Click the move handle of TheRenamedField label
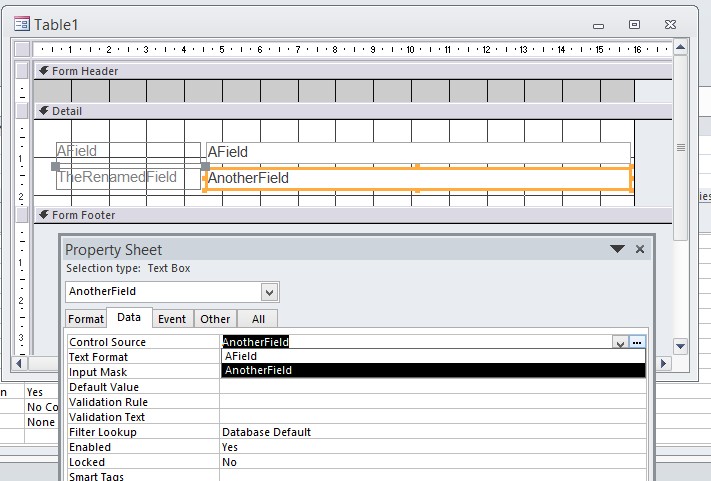 click(x=55, y=166)
